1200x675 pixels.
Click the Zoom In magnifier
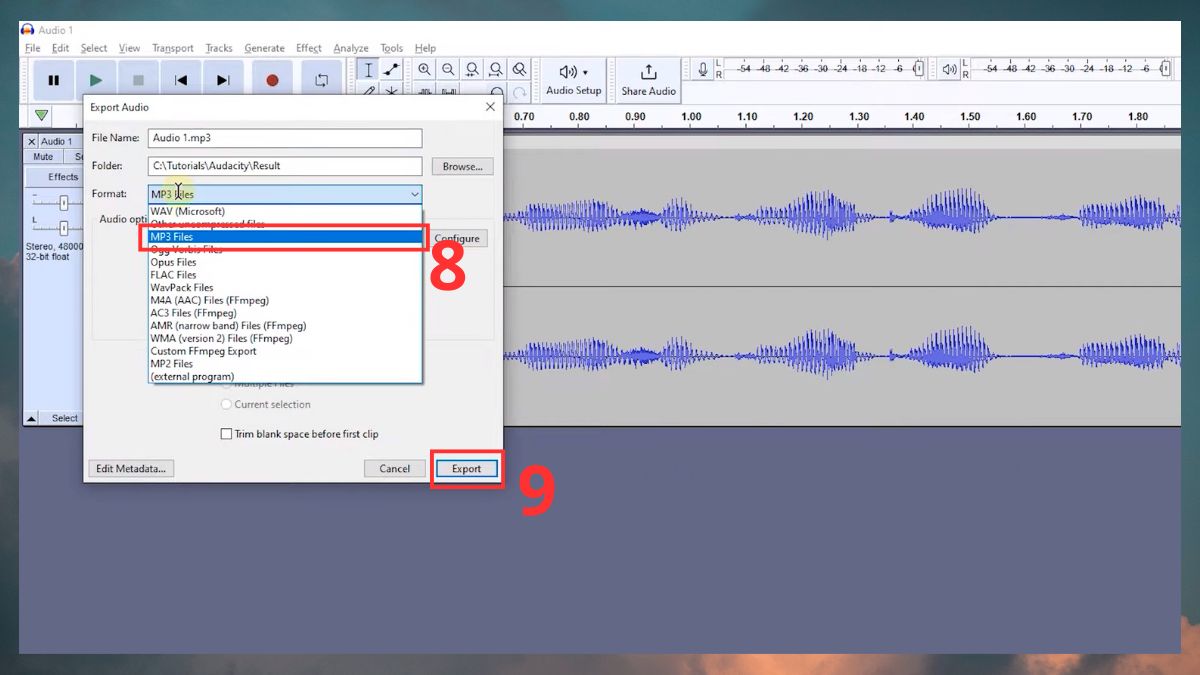[425, 70]
